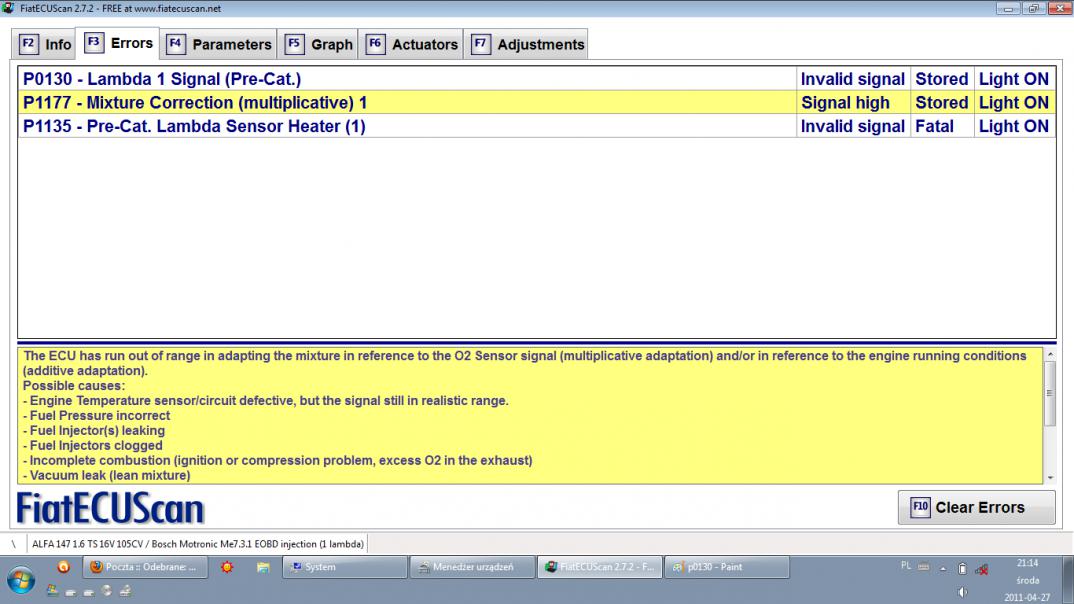Click 'Light ON' in the P0130 row
This screenshot has height=604, width=1074.
[1014, 79]
